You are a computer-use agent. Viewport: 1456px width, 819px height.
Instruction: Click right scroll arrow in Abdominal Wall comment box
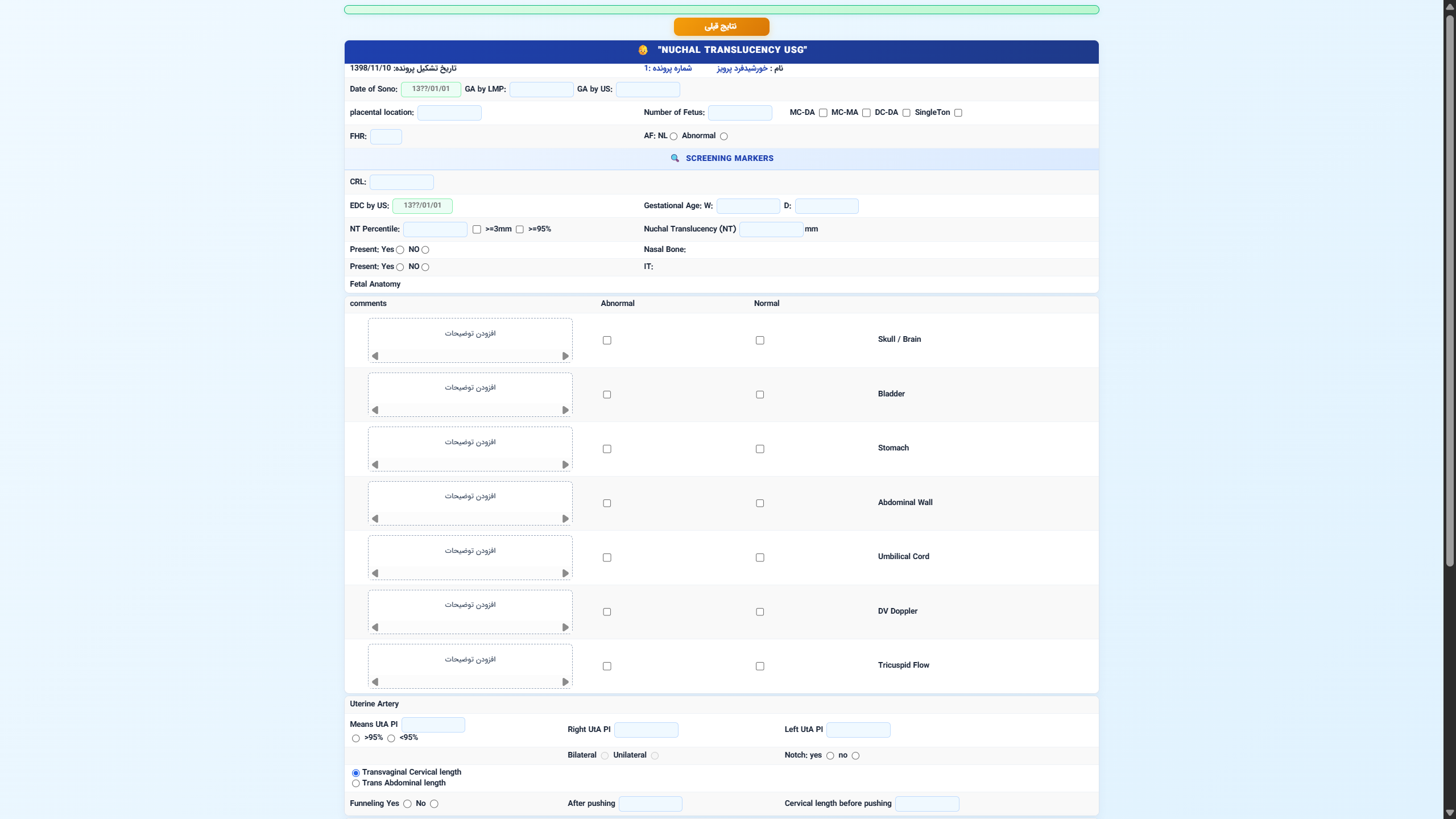click(565, 519)
